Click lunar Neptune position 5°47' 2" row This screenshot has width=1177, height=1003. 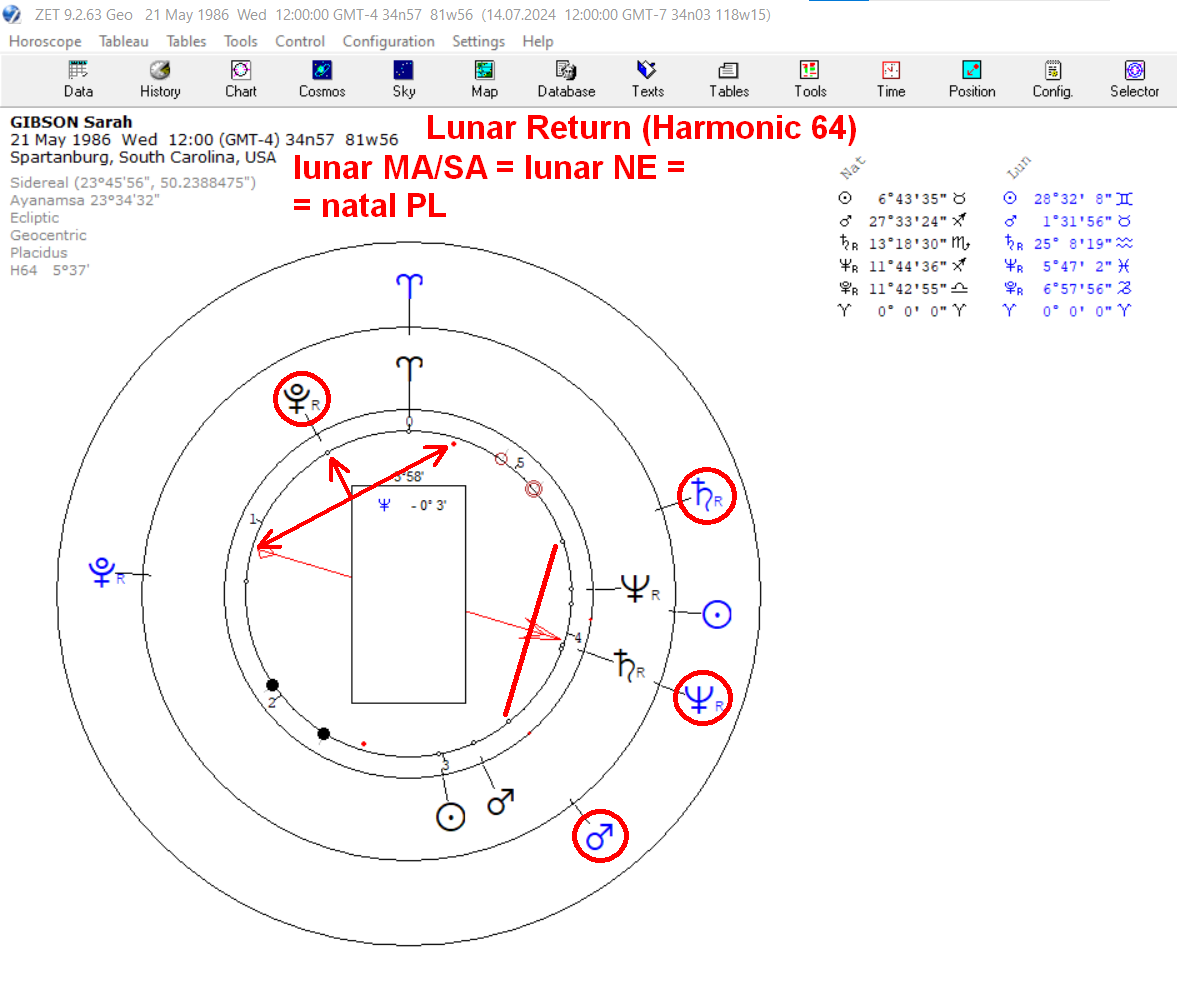coord(1068,266)
